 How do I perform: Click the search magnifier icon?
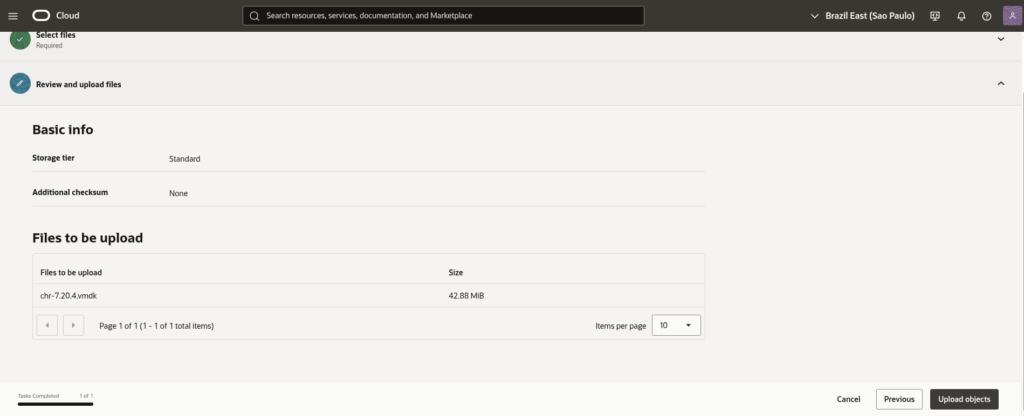click(x=255, y=16)
